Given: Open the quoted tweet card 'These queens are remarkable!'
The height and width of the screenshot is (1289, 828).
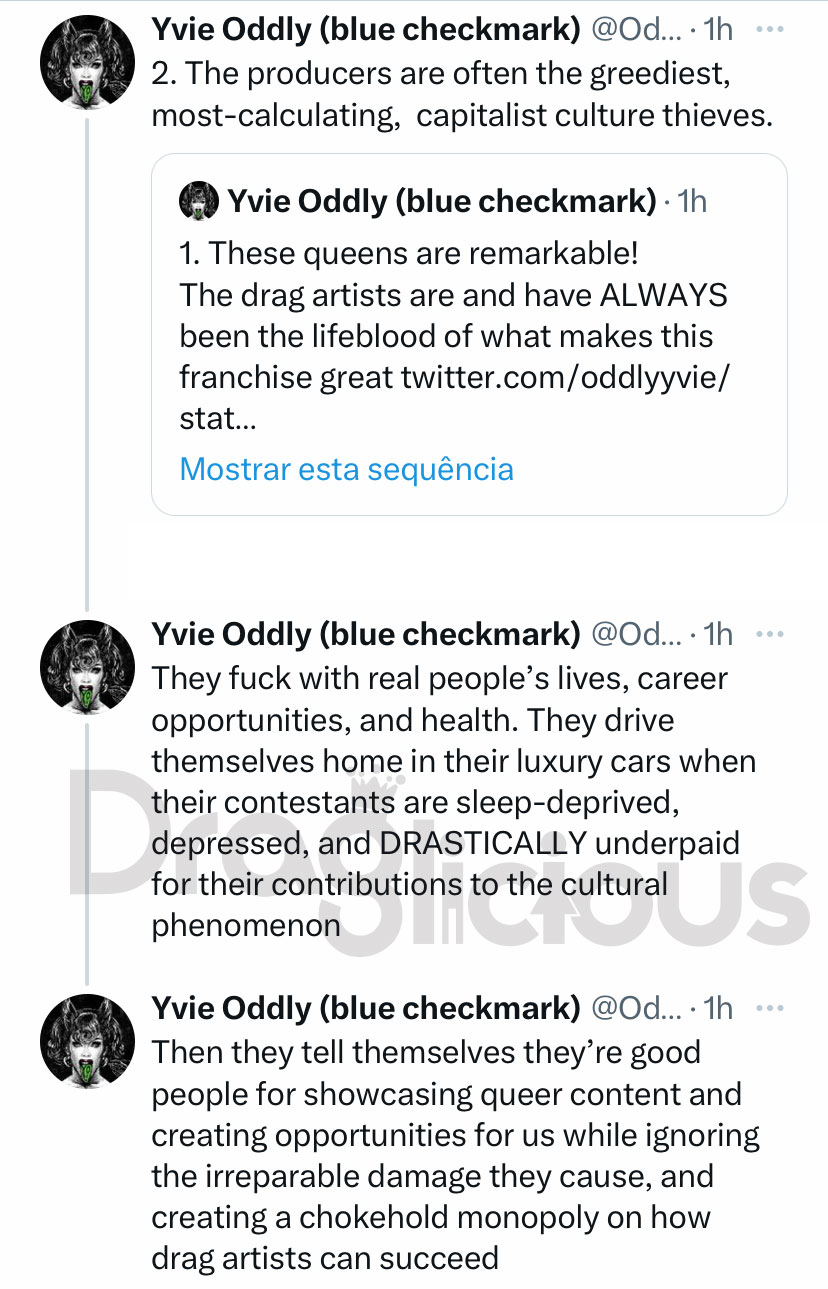Looking at the screenshot, I should pyautogui.click(x=469, y=334).
